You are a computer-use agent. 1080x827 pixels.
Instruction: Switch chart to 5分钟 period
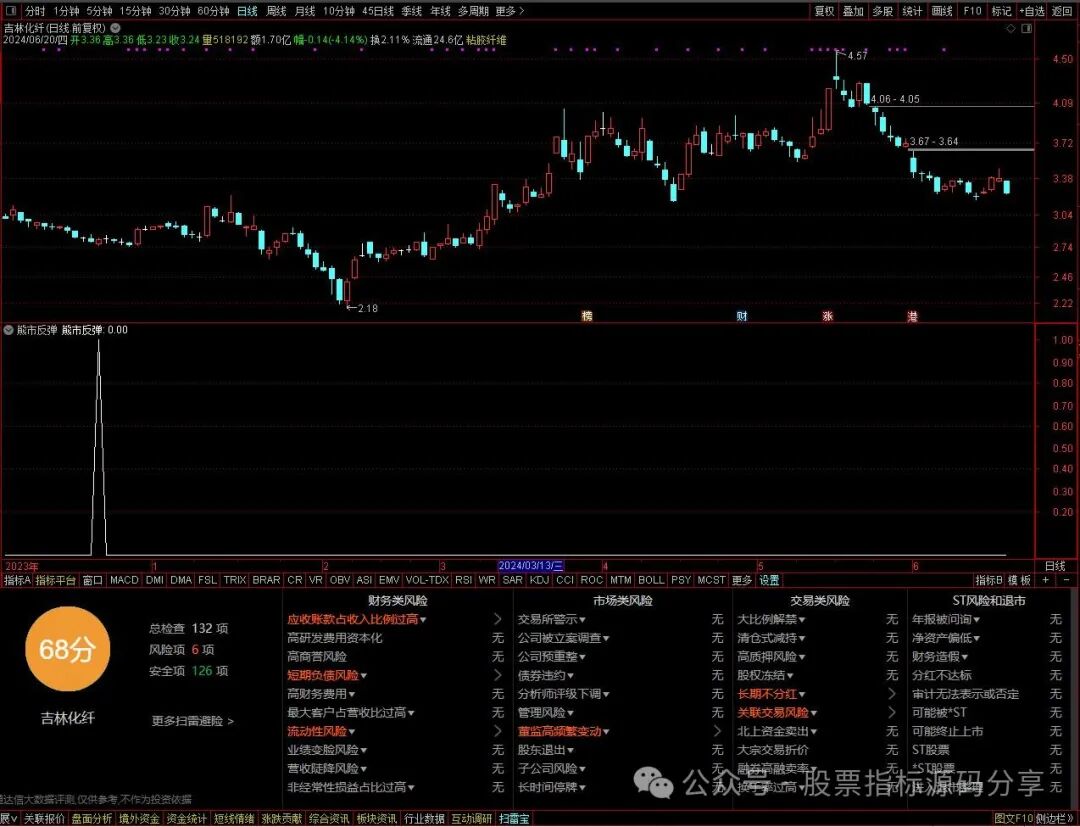tap(99, 11)
